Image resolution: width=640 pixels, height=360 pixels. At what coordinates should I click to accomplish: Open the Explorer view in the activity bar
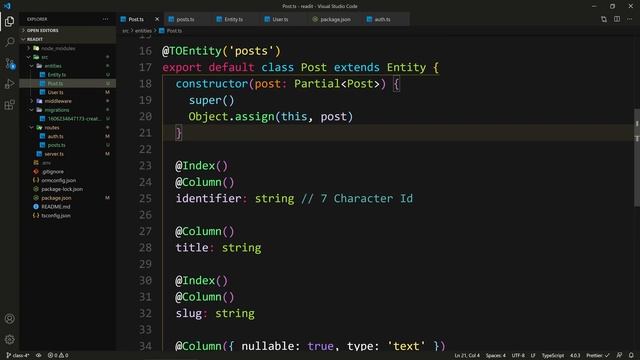[x=9, y=21]
